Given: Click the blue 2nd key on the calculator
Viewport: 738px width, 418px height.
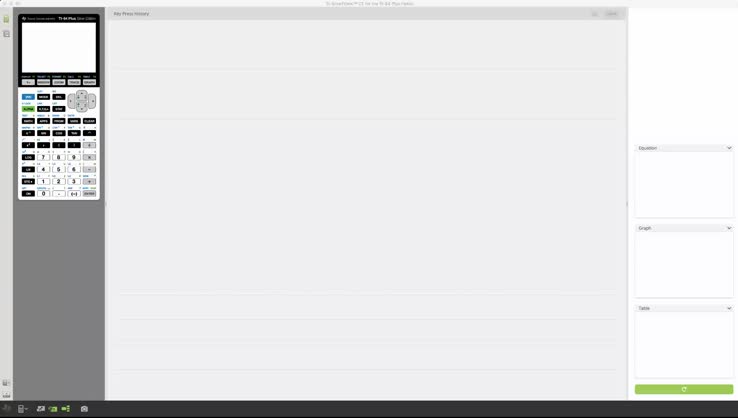Looking at the screenshot, I should 28,97.
